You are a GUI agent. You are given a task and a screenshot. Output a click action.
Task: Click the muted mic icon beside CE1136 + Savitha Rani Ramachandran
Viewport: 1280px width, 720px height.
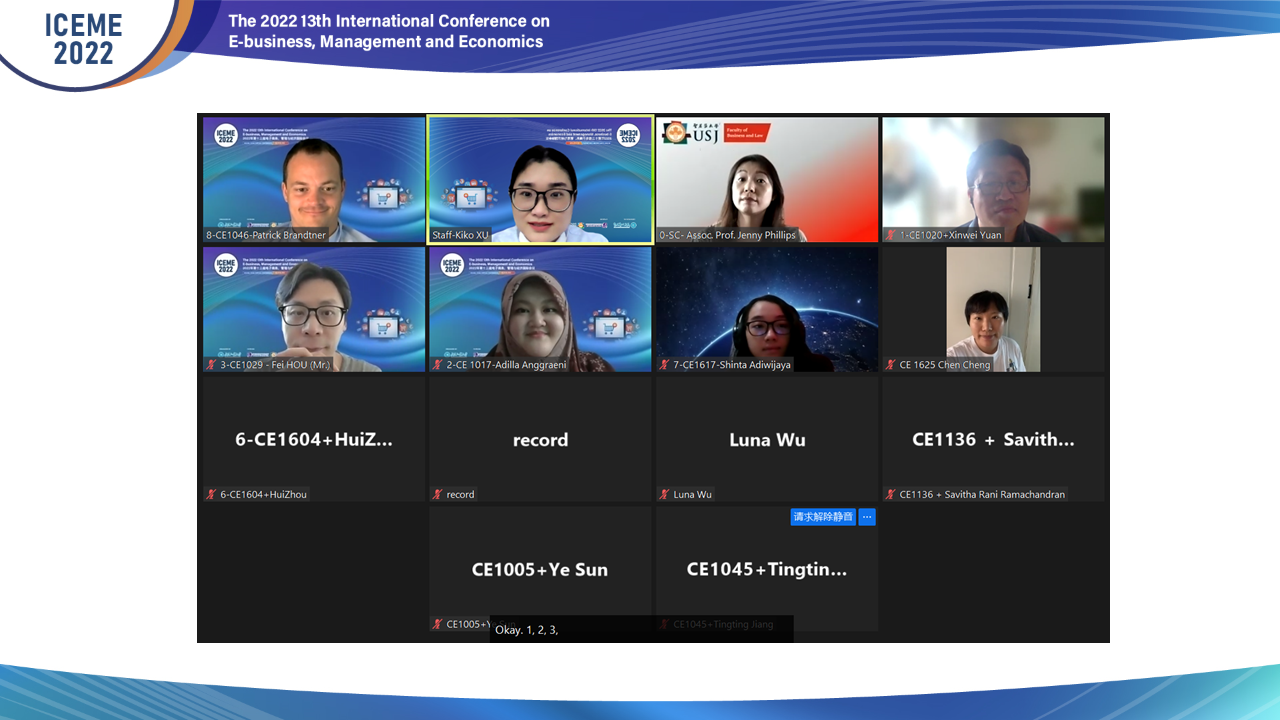(x=890, y=494)
